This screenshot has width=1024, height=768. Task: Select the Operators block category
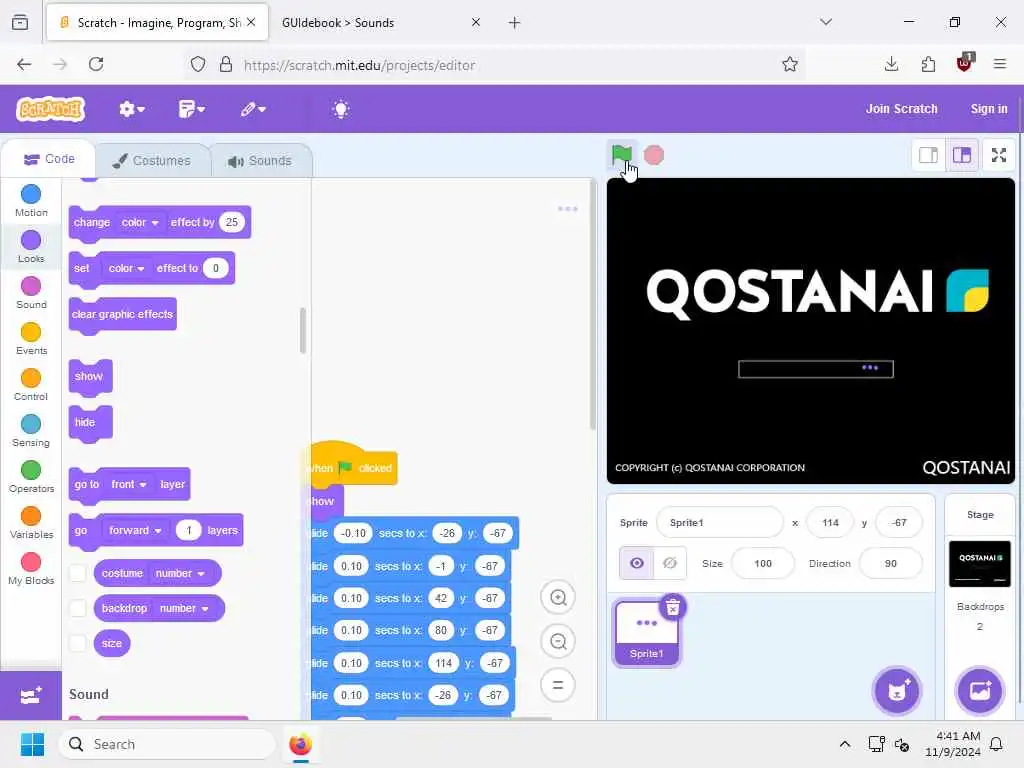(31, 477)
